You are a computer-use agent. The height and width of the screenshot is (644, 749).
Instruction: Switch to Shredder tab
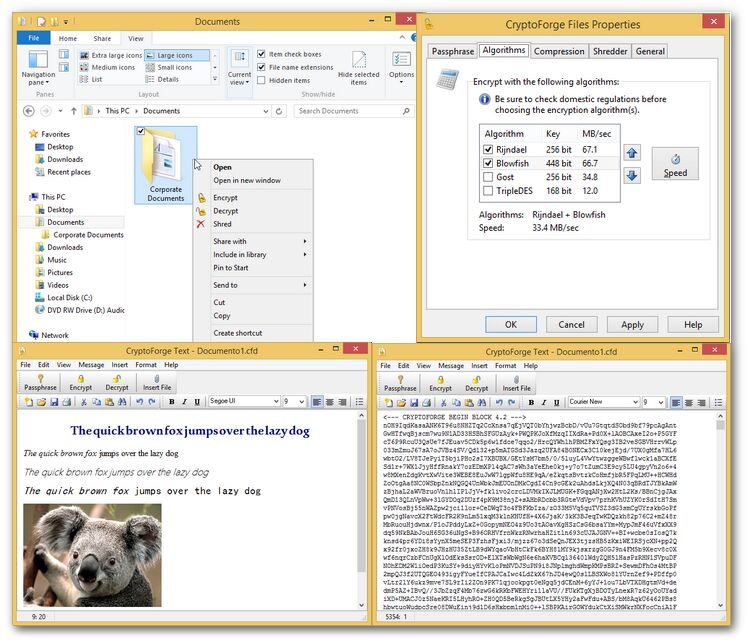[x=610, y=51]
